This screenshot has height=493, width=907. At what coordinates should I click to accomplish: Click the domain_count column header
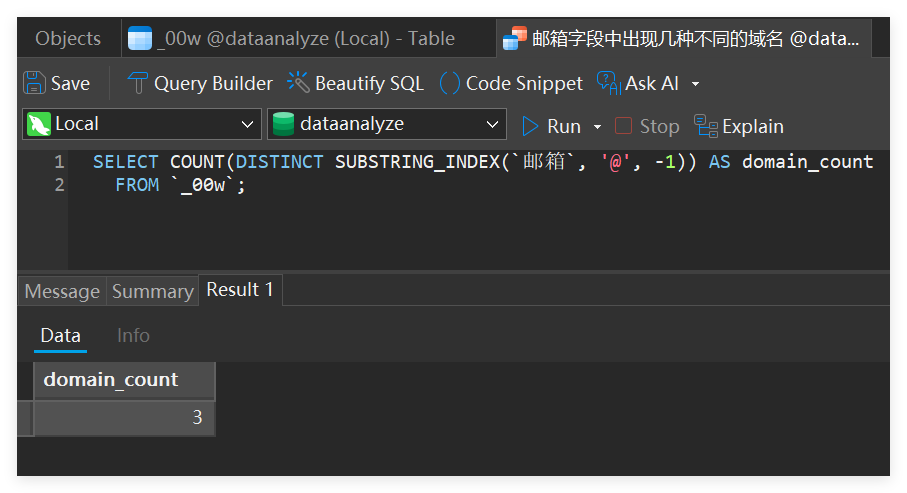click(x=124, y=380)
